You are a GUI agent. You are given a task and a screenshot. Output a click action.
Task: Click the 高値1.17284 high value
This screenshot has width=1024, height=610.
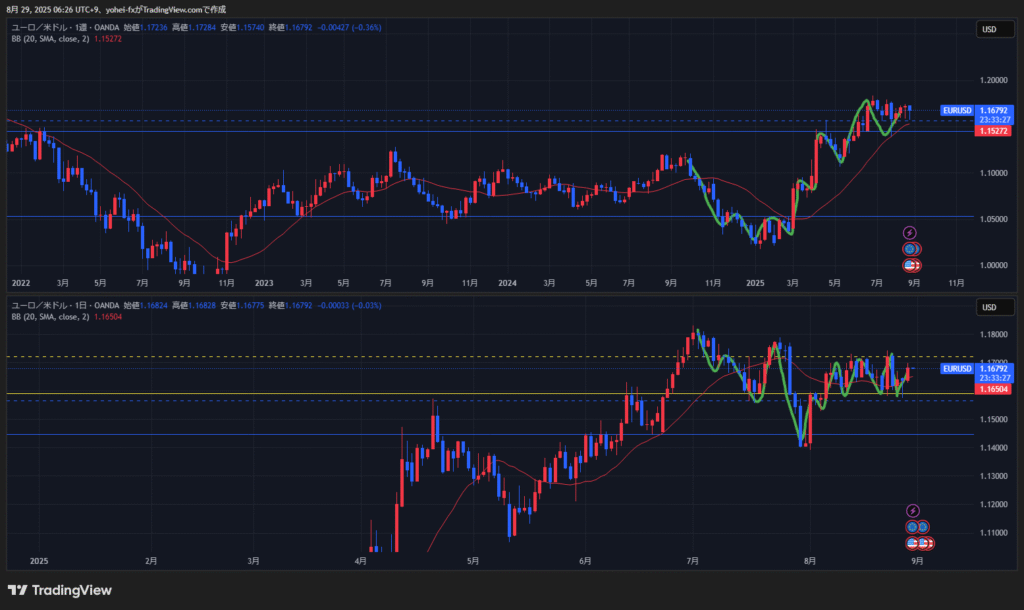point(194,27)
